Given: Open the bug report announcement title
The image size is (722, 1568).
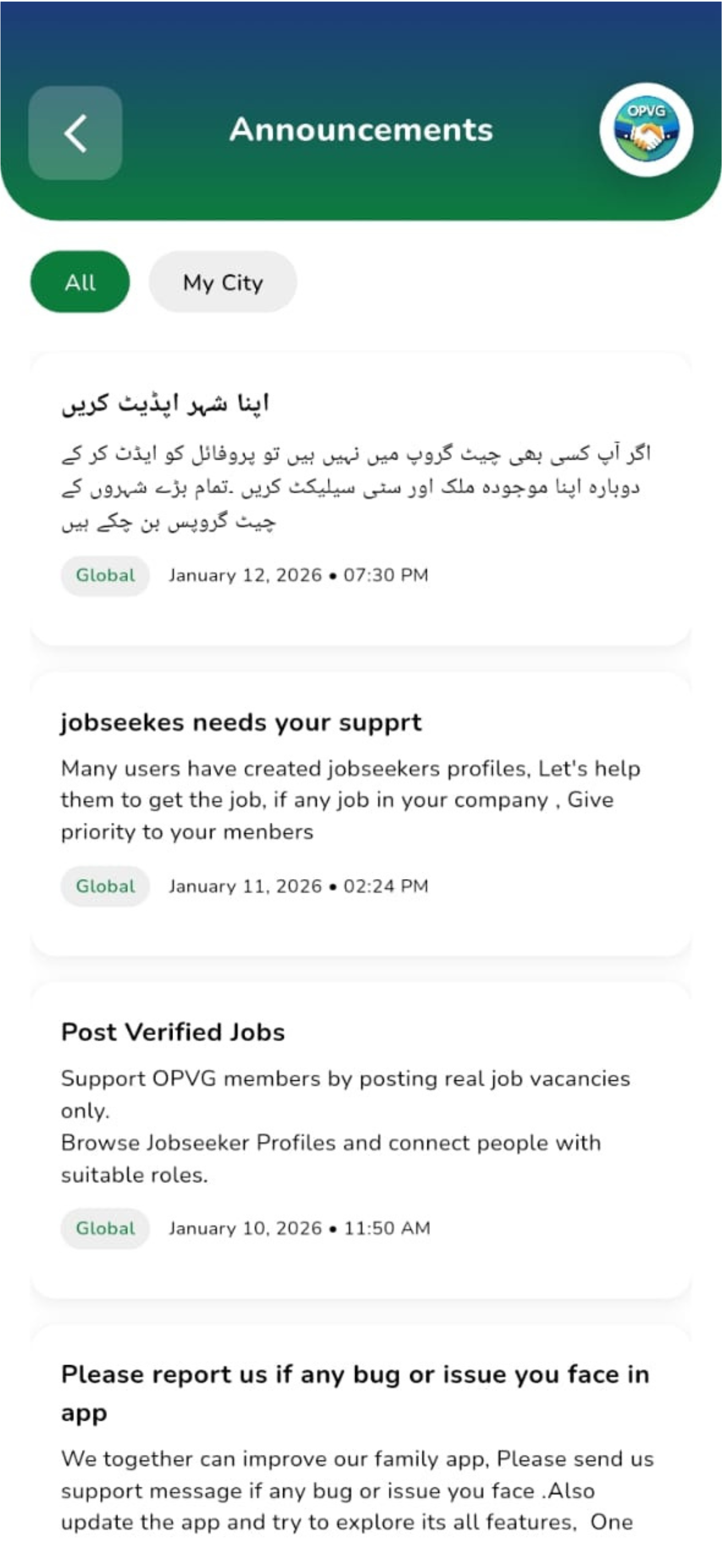Looking at the screenshot, I should (x=355, y=1393).
